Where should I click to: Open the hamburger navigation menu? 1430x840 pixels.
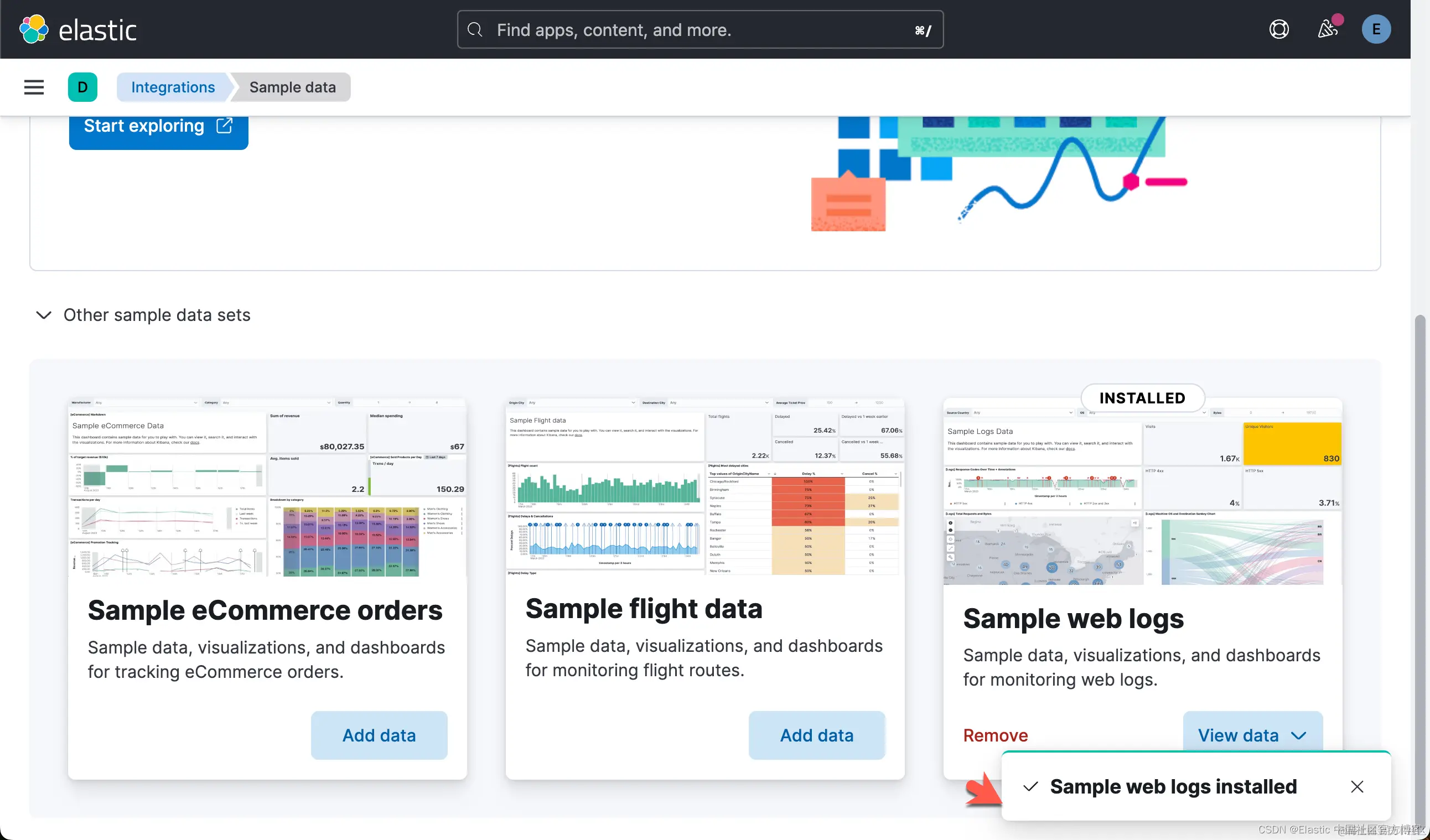[x=34, y=87]
